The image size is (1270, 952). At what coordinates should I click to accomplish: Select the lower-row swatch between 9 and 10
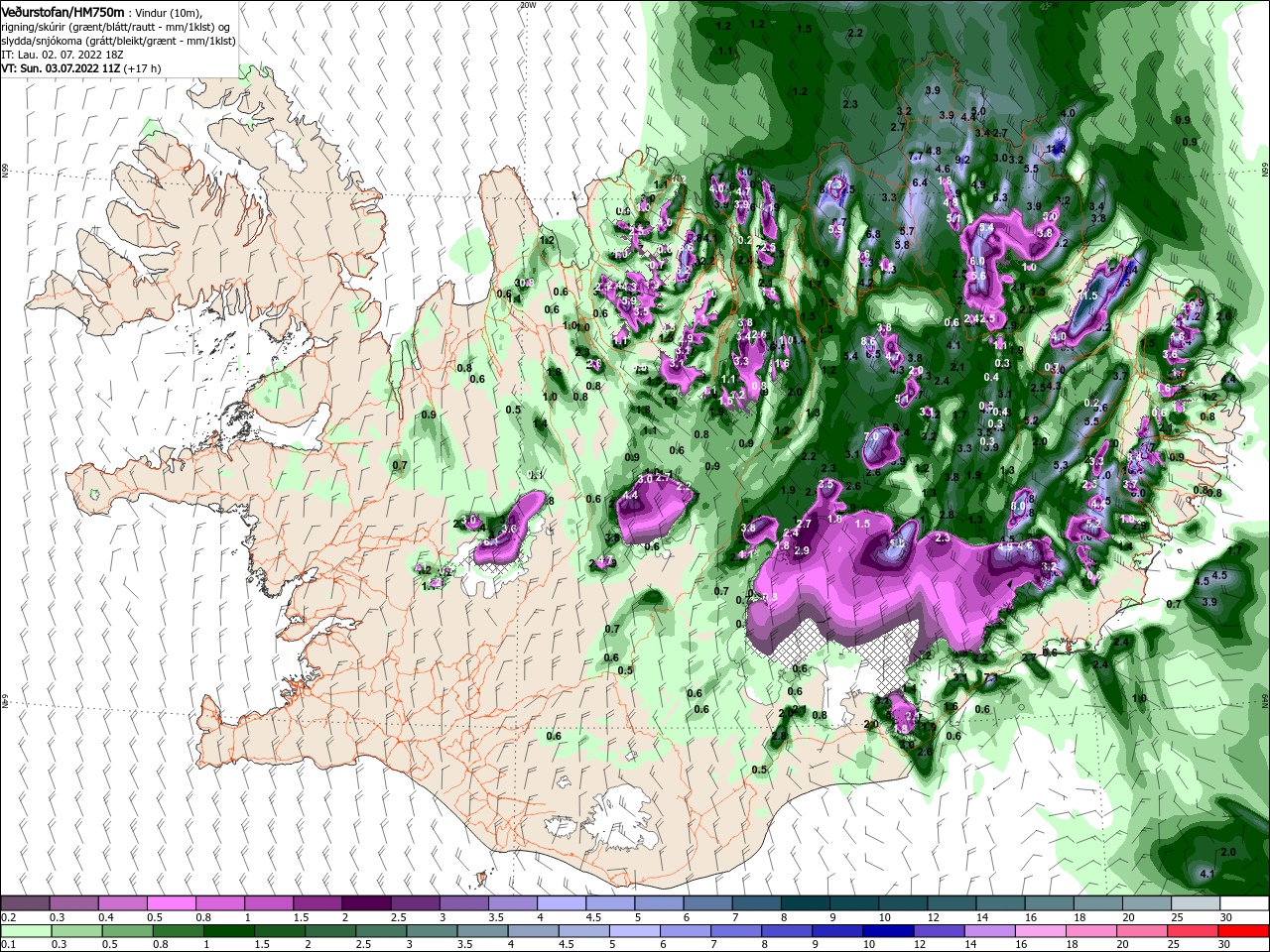pos(837,931)
